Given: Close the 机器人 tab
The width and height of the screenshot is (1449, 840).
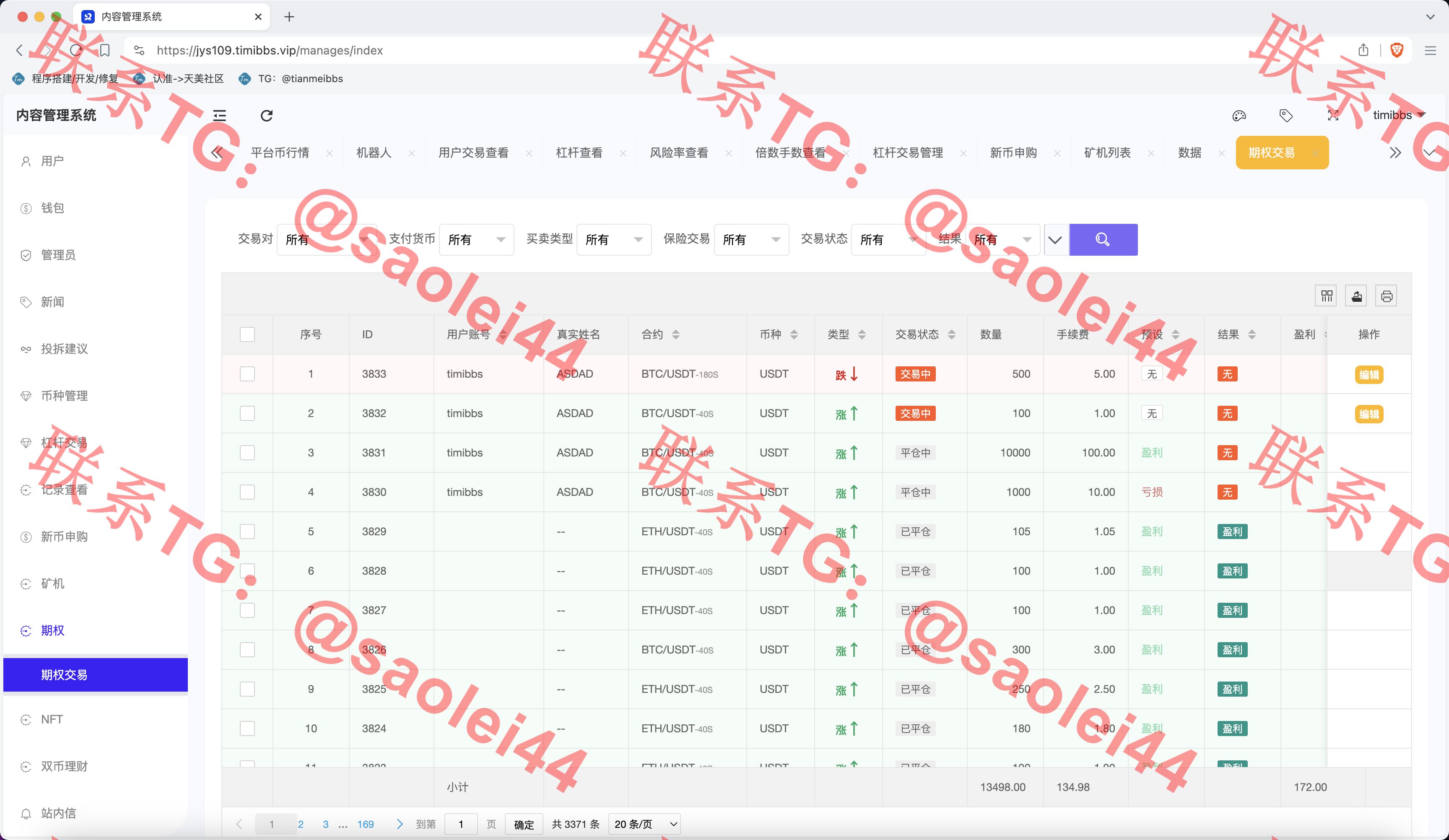Looking at the screenshot, I should click(412, 153).
